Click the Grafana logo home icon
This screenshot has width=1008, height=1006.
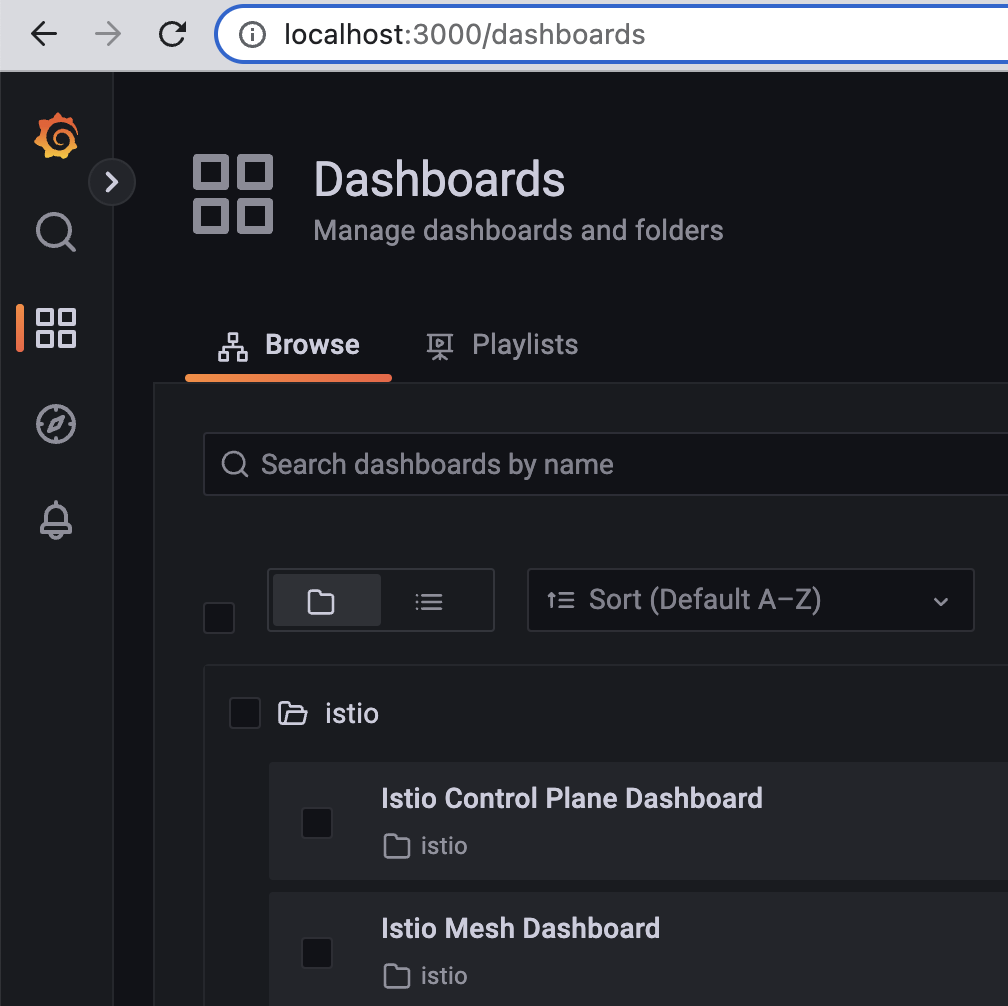(57, 136)
